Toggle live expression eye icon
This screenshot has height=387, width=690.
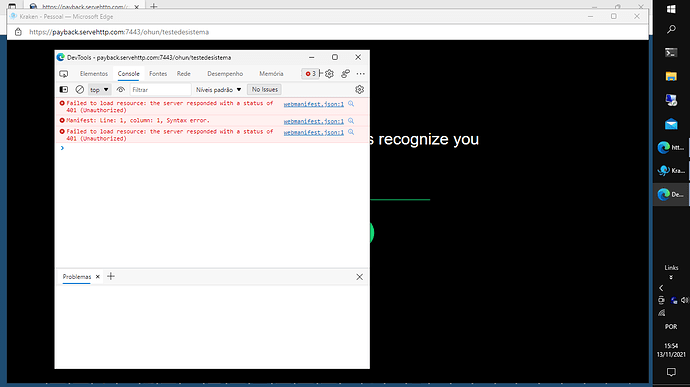pyautogui.click(x=121, y=90)
